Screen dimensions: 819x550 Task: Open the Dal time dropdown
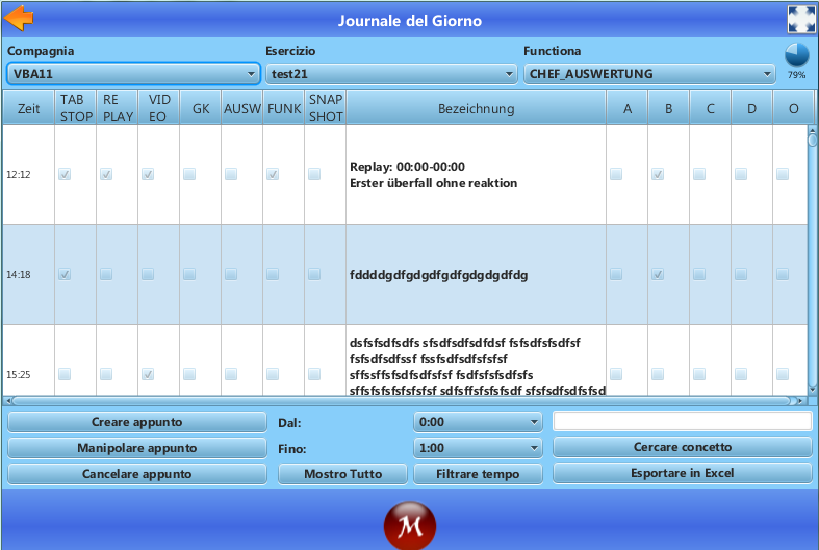tap(478, 422)
